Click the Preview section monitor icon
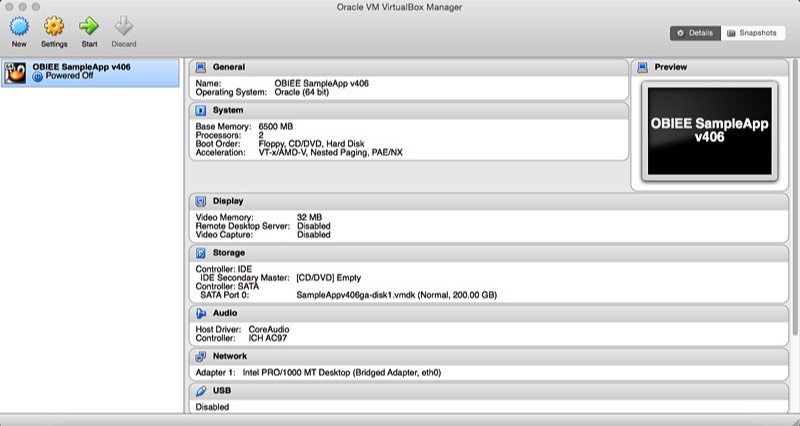Screen dimensions: 800x426 click(x=643, y=67)
